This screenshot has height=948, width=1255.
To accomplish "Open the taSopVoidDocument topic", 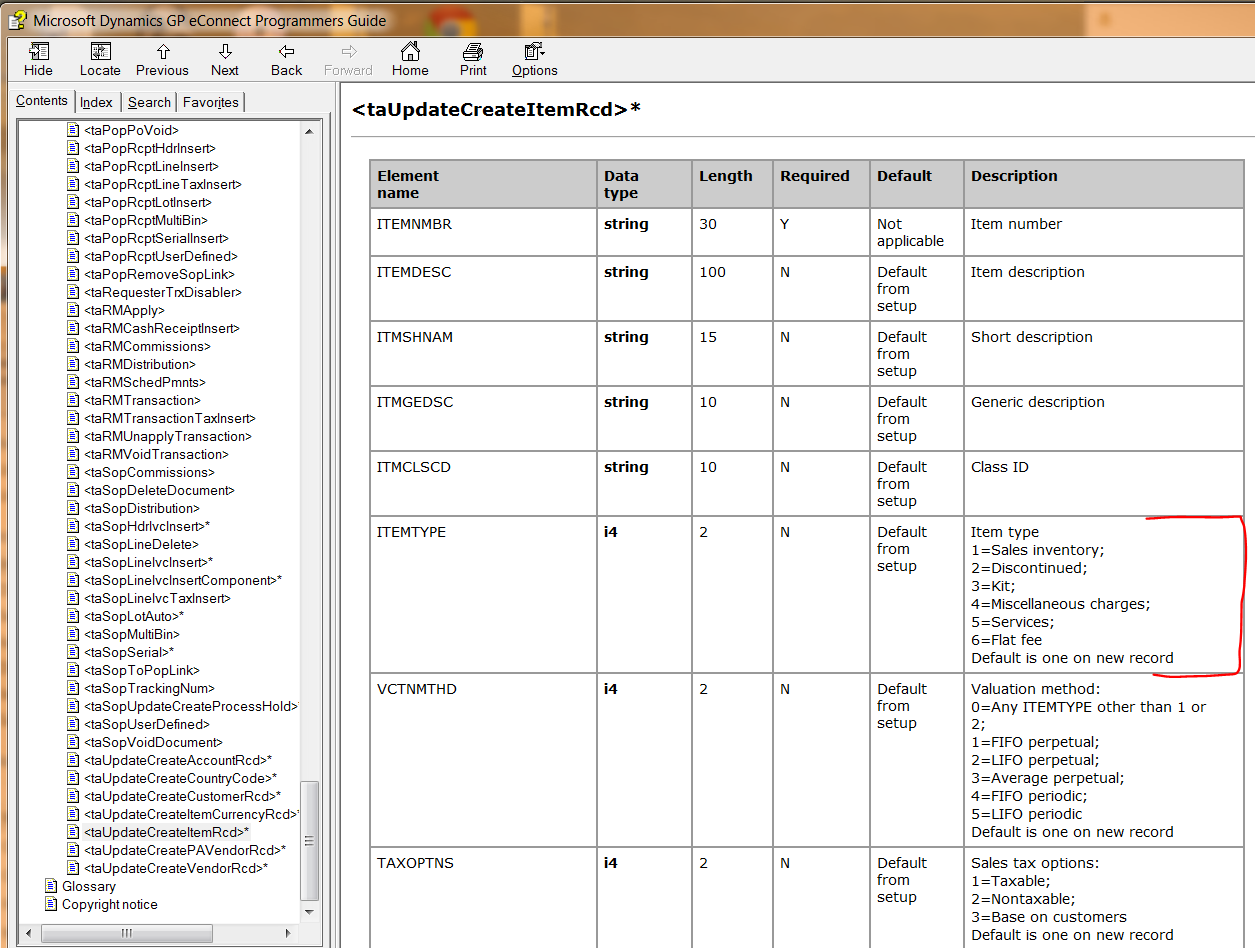I will click(153, 742).
